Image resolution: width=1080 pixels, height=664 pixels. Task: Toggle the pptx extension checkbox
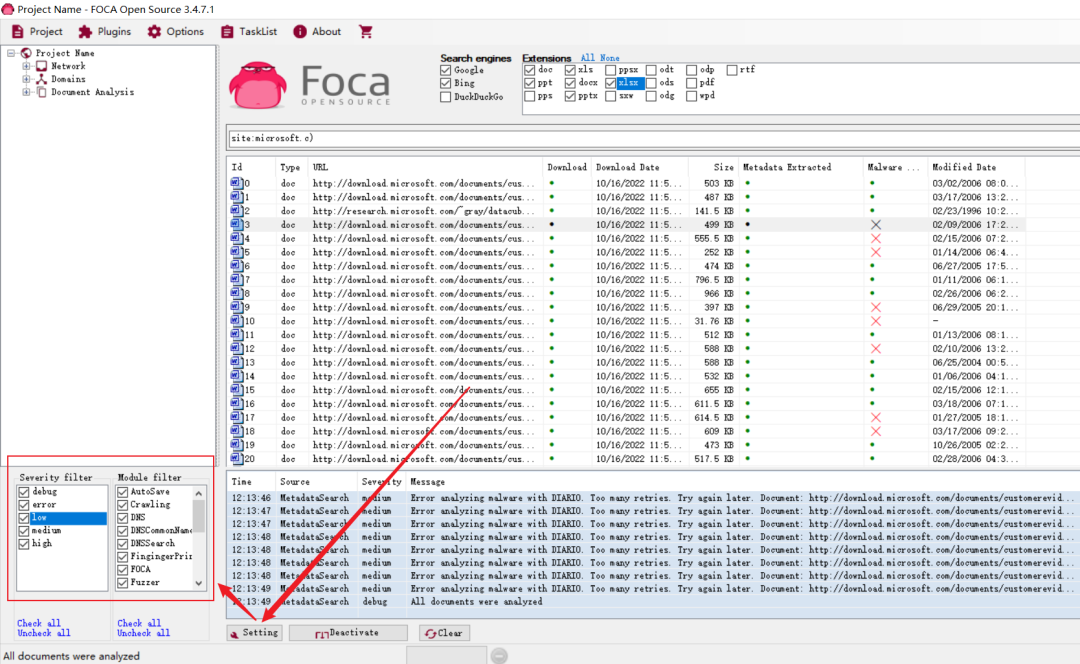point(570,96)
